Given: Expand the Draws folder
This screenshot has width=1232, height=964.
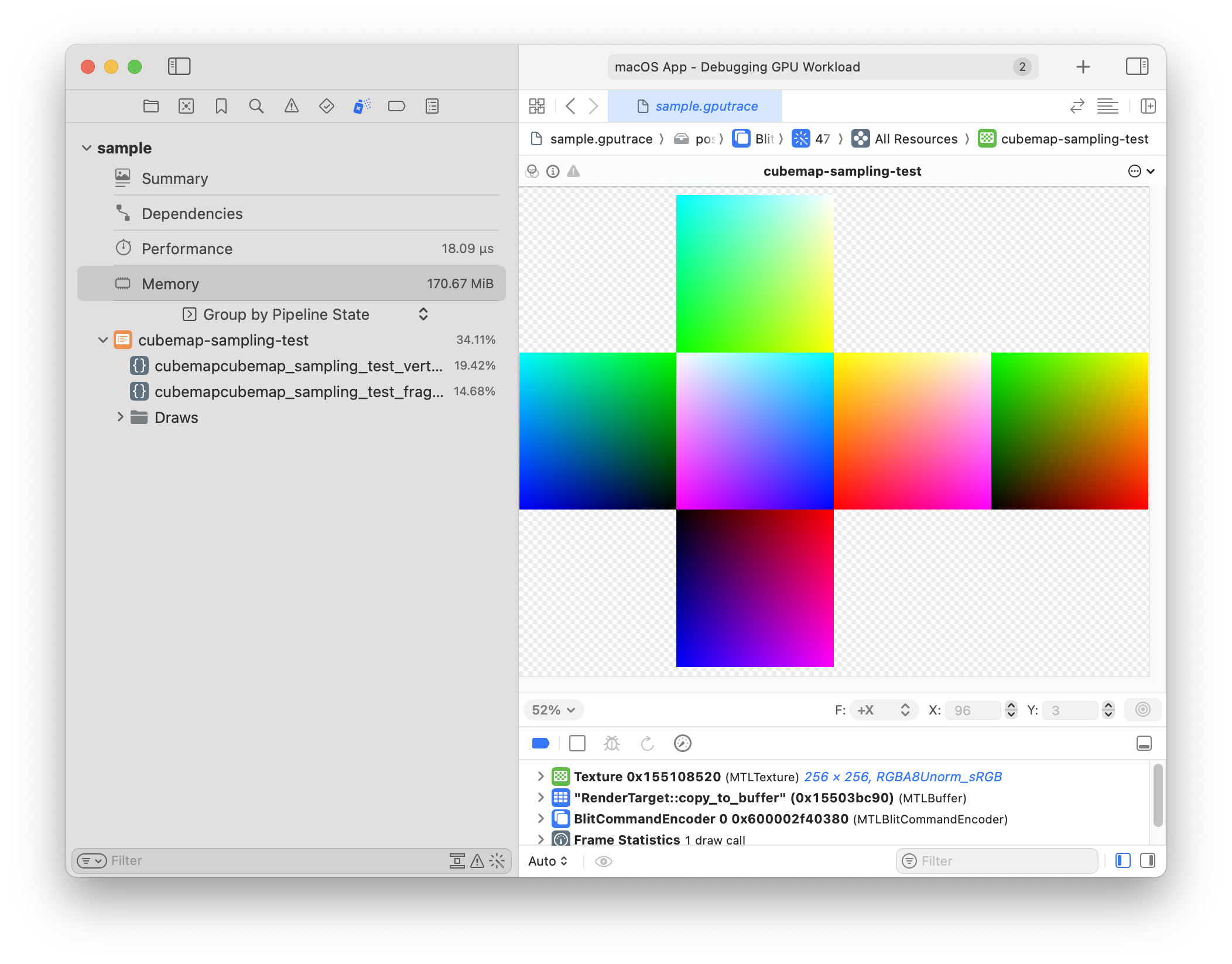Looking at the screenshot, I should point(121,417).
